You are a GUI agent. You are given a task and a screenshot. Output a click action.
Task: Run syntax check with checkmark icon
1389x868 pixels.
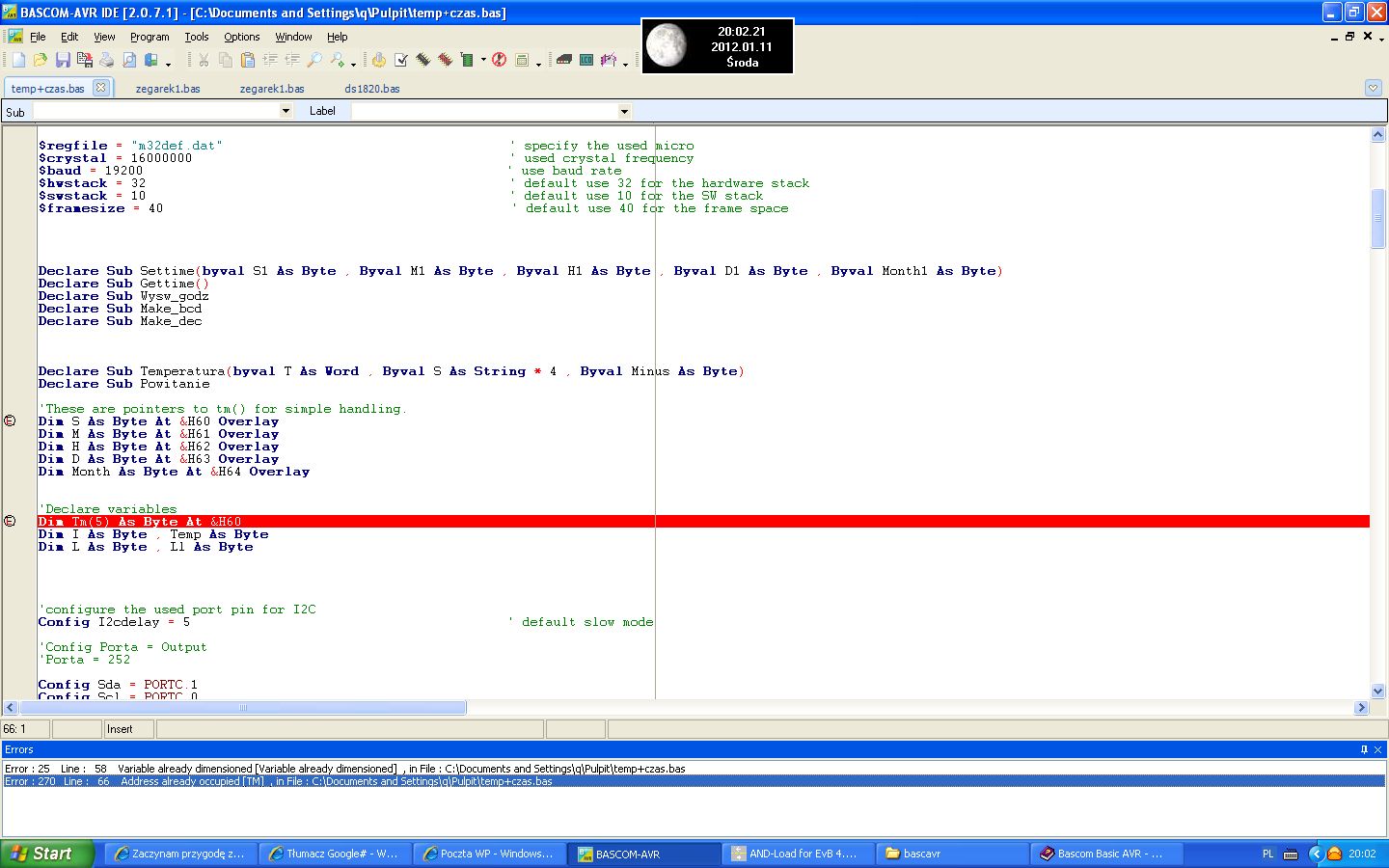(x=401, y=60)
